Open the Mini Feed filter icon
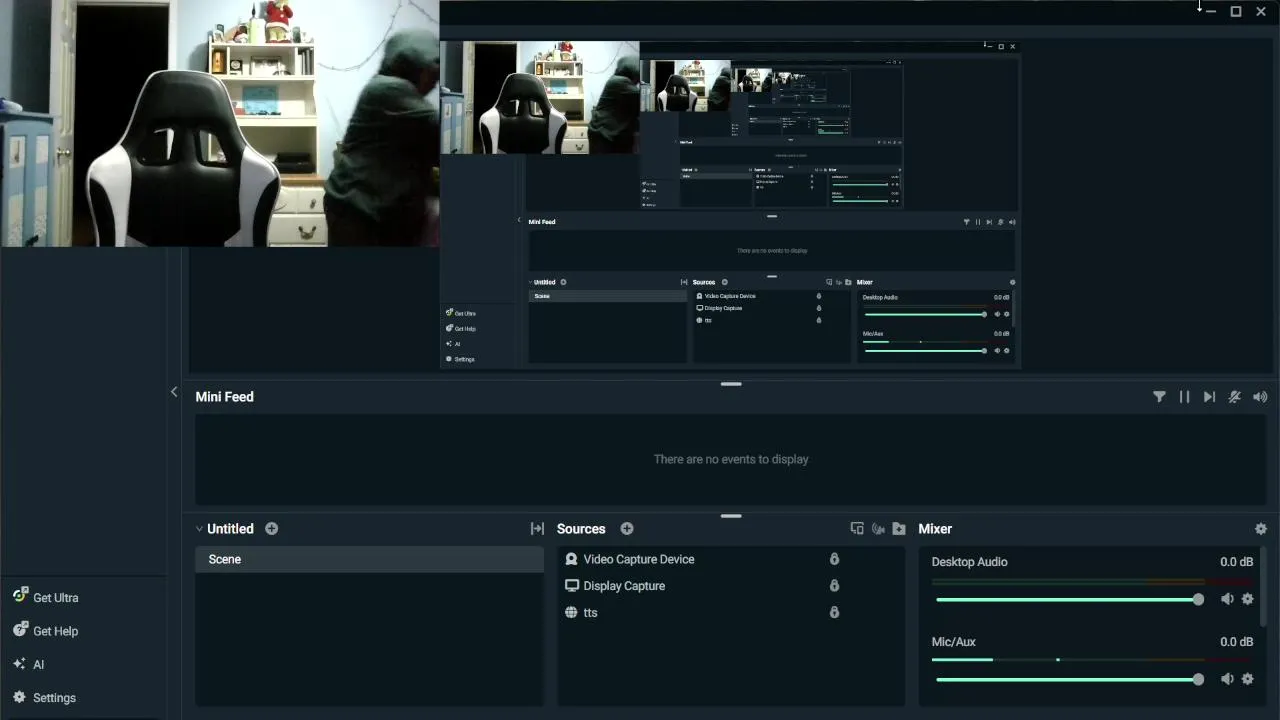 point(1159,397)
